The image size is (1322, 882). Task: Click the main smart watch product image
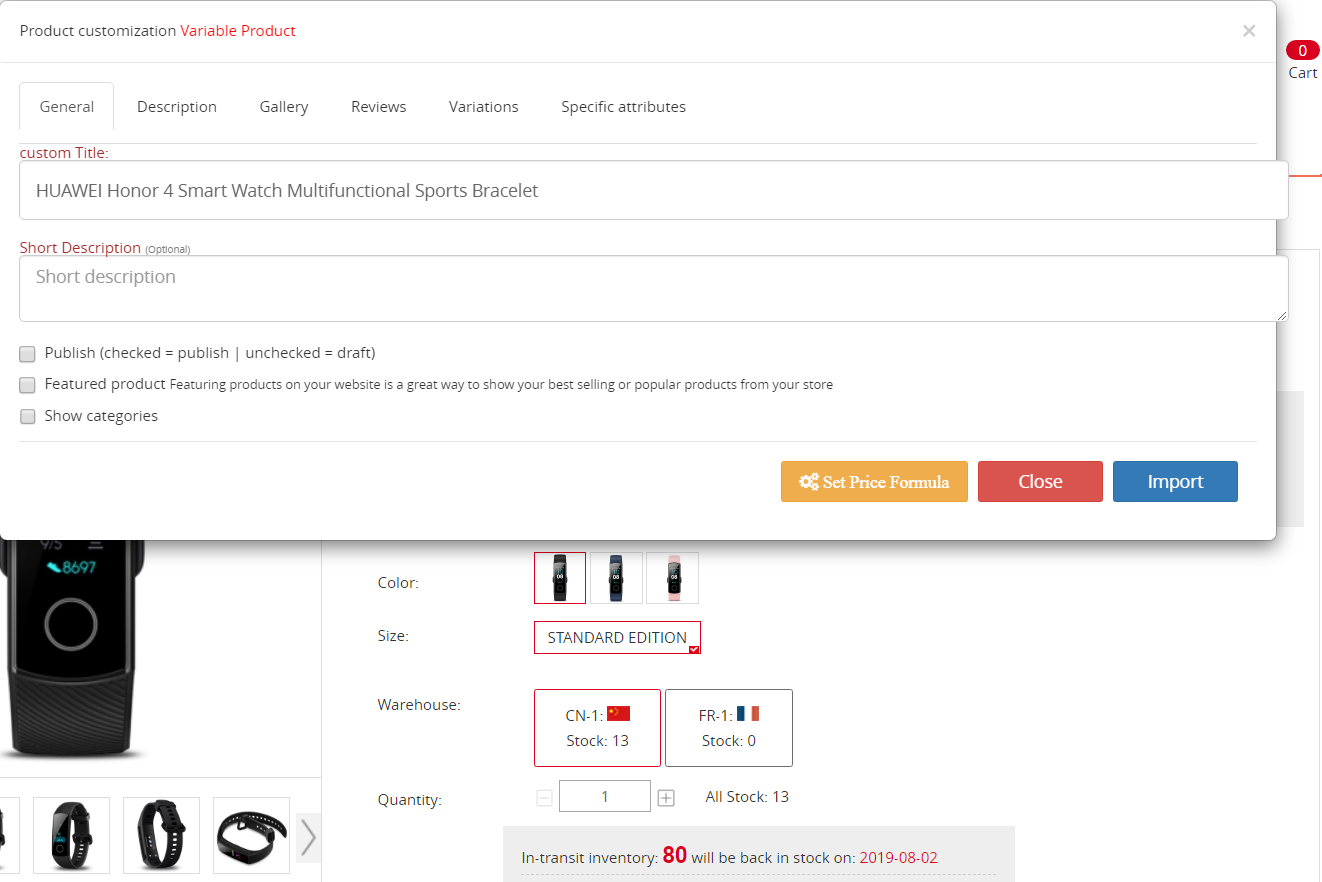[72, 650]
